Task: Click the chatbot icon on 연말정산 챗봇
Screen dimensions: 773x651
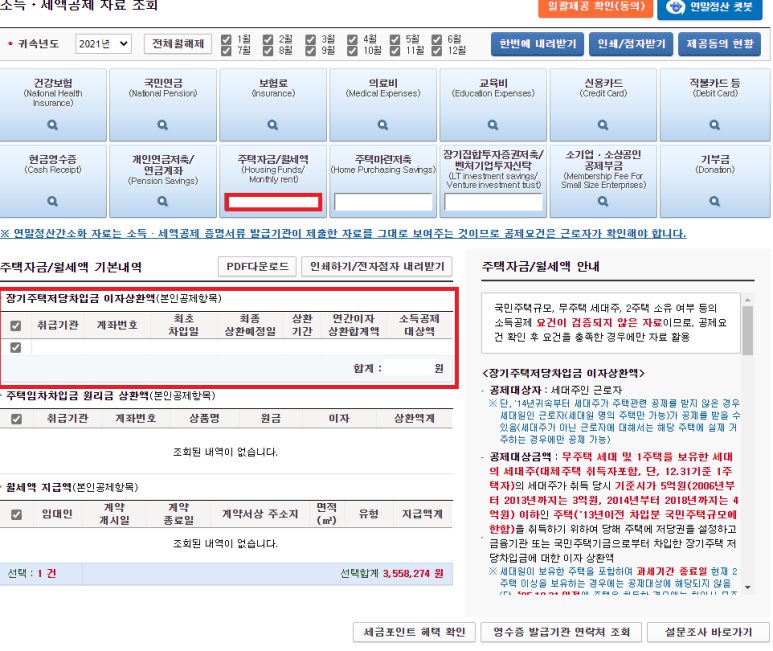Action: coord(675,7)
